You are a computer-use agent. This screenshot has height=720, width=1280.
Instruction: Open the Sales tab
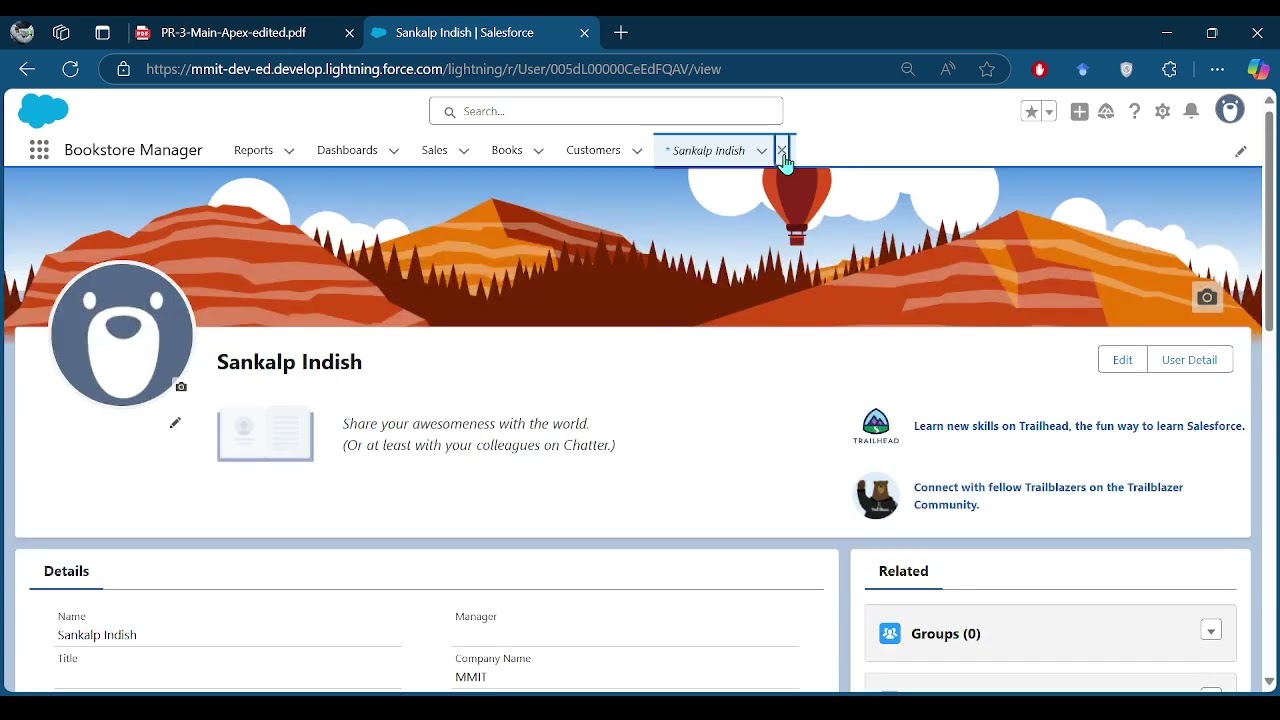(x=434, y=150)
